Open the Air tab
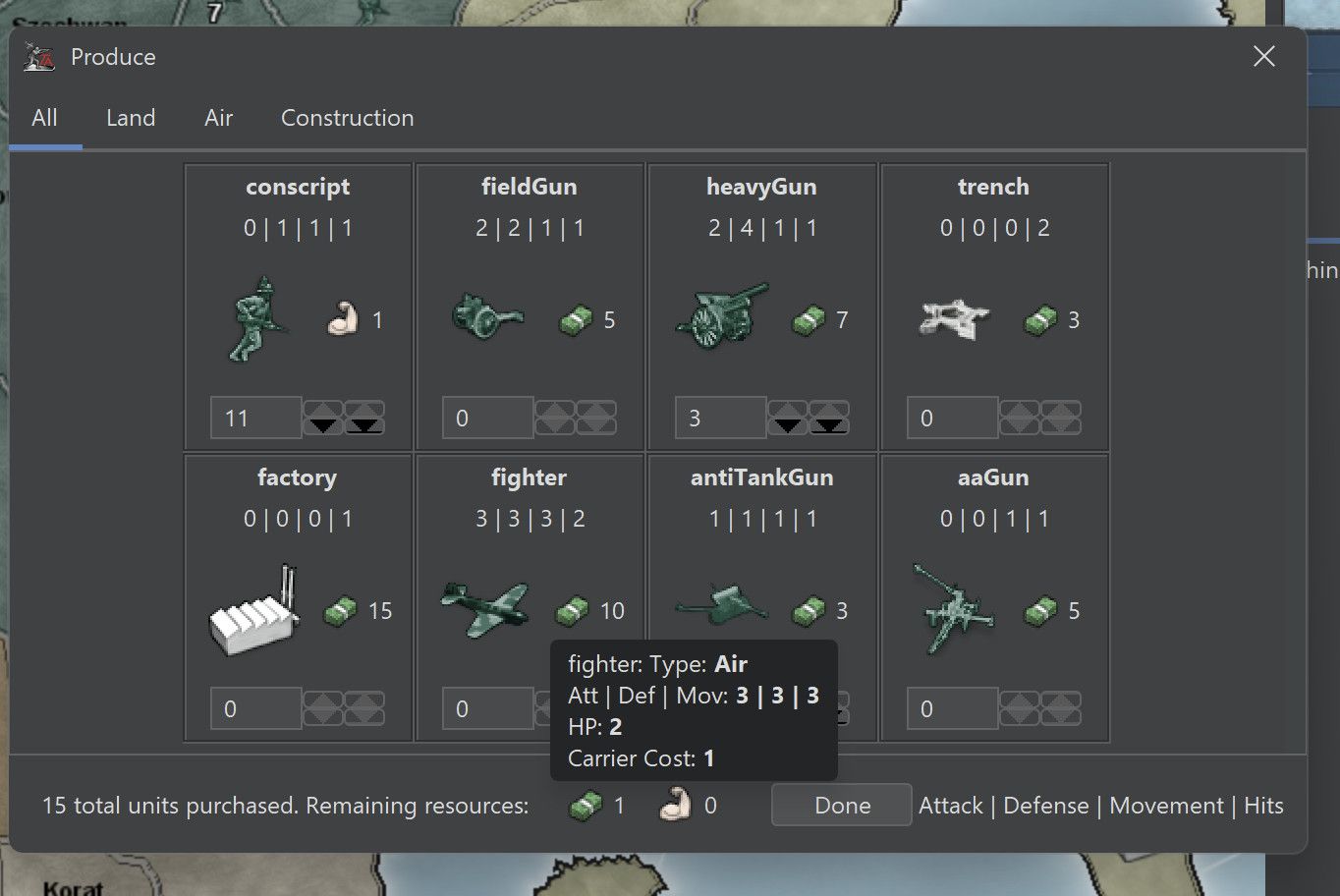This screenshot has height=896, width=1340. [218, 118]
